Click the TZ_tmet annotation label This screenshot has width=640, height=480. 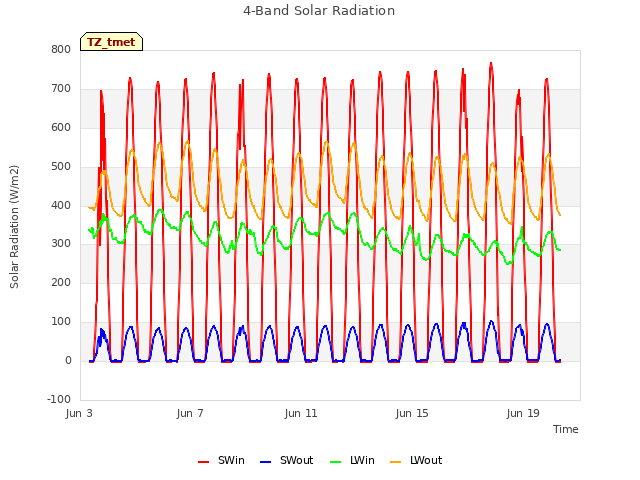[x=111, y=42]
